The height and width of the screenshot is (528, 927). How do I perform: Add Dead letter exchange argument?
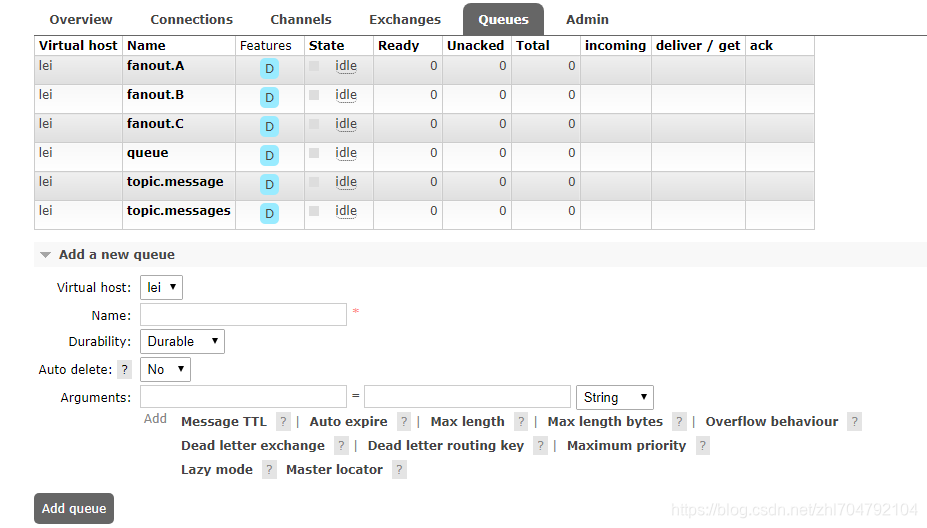pyautogui.click(x=253, y=446)
